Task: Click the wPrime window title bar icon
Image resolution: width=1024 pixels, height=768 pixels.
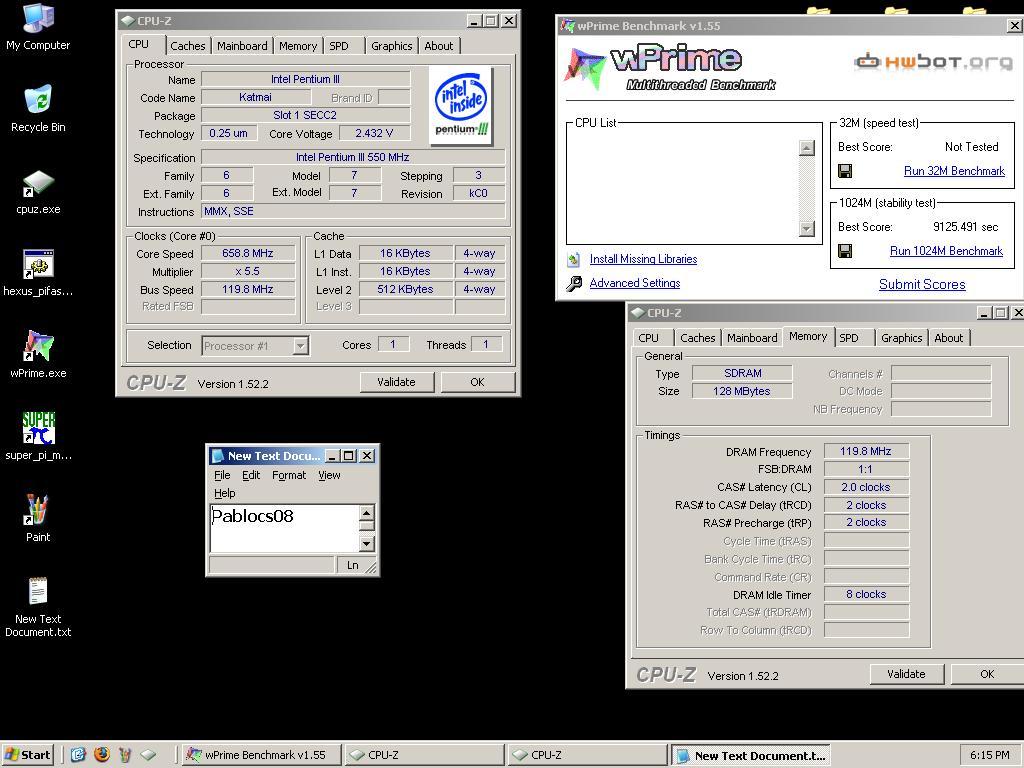Action: (x=568, y=26)
